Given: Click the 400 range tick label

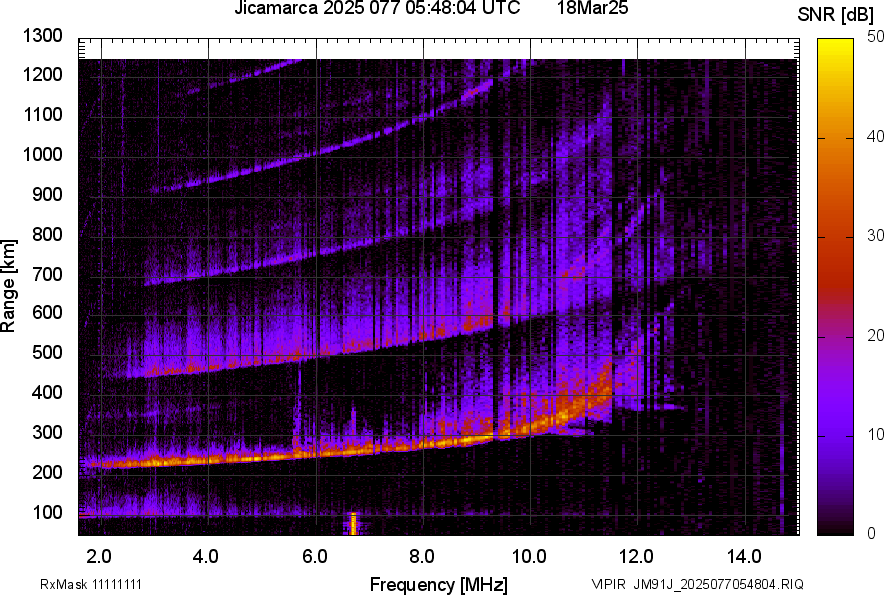Looking at the screenshot, I should [x=47, y=393].
